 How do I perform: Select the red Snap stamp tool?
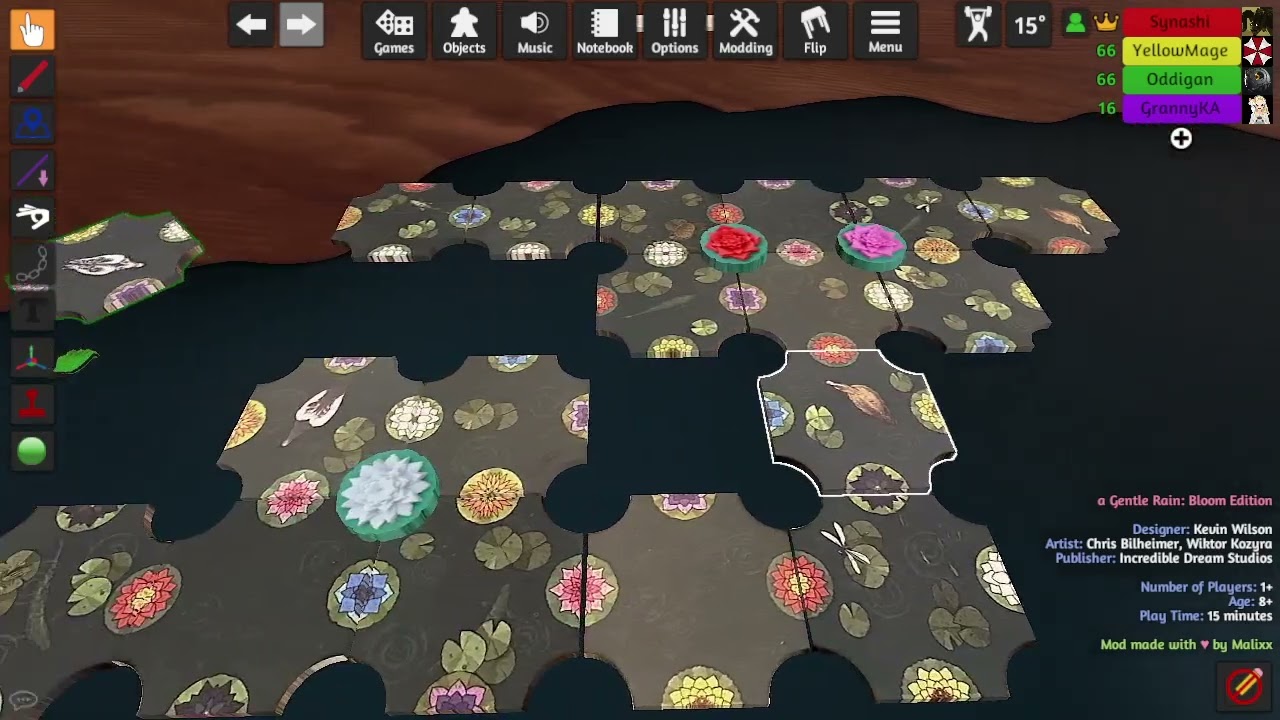[32, 404]
